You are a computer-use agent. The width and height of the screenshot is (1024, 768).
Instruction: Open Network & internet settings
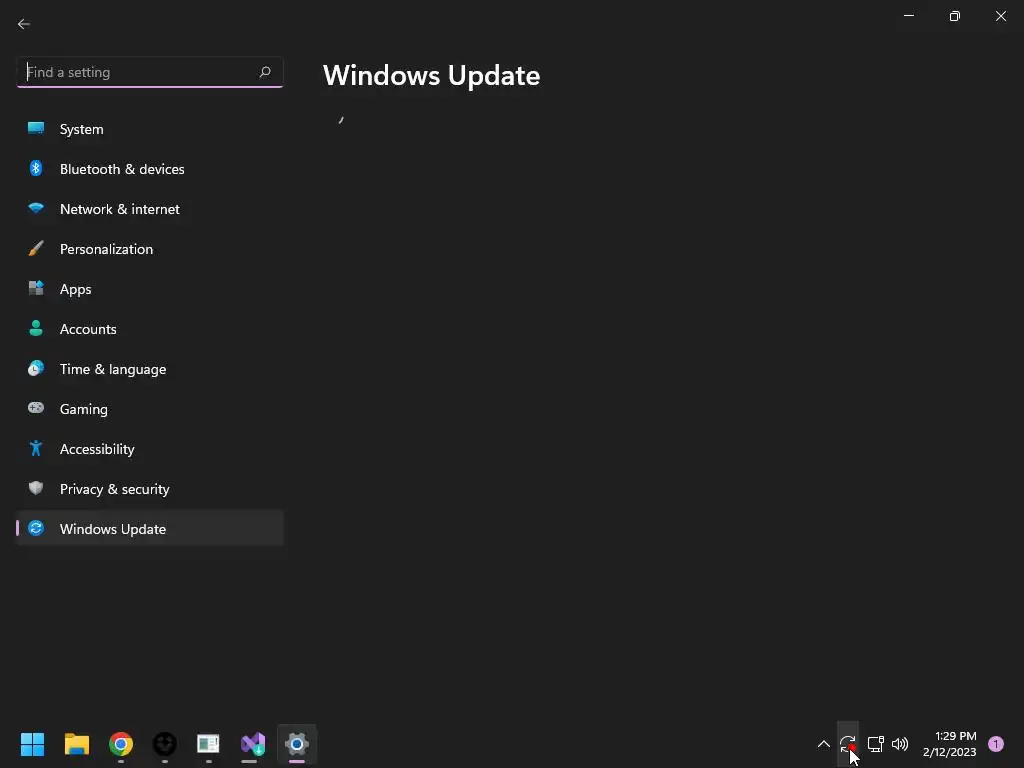tap(150, 209)
